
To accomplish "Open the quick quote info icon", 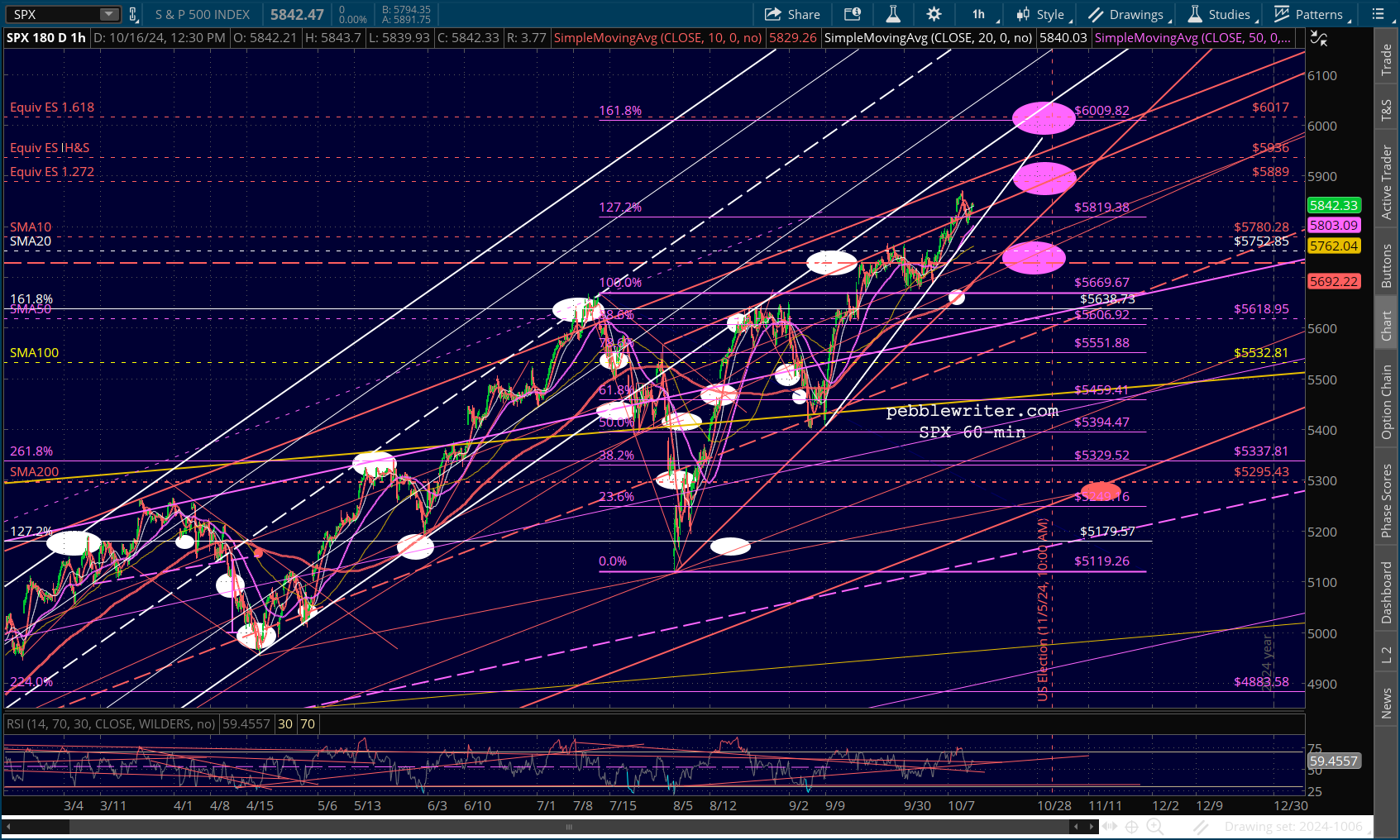I will tap(853, 14).
